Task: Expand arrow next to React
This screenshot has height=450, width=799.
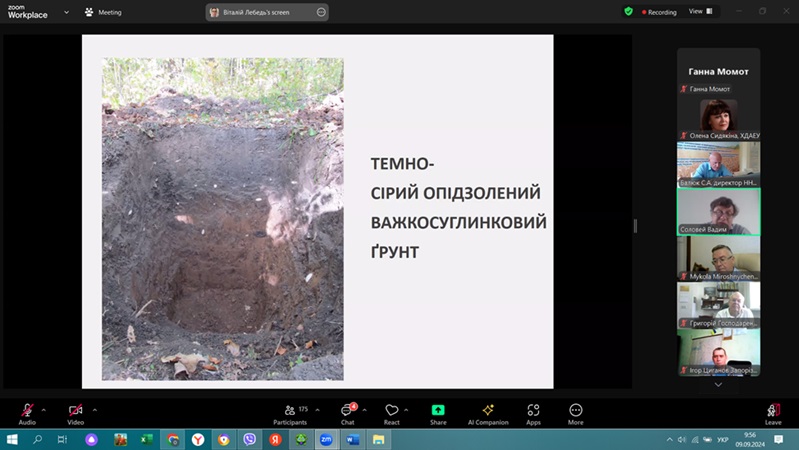Action: 406,410
